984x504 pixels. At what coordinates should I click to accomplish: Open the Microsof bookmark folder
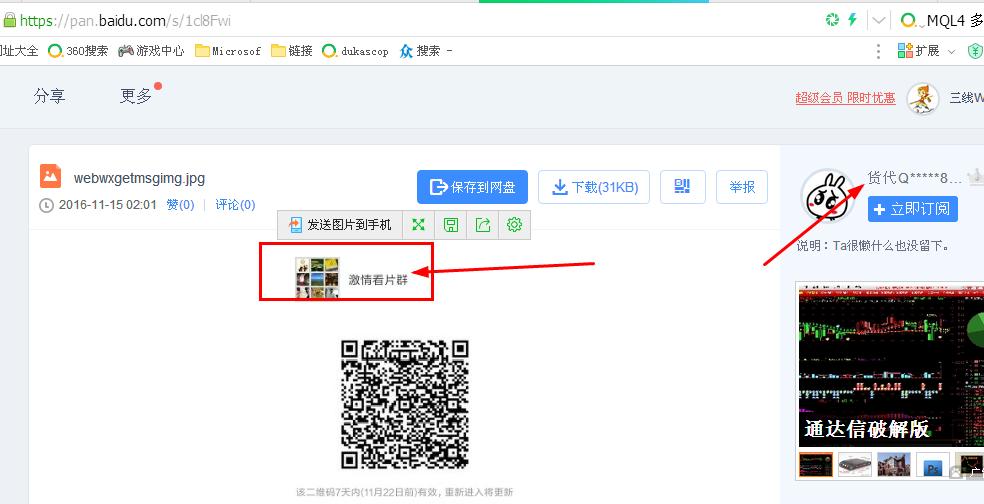(x=228, y=51)
